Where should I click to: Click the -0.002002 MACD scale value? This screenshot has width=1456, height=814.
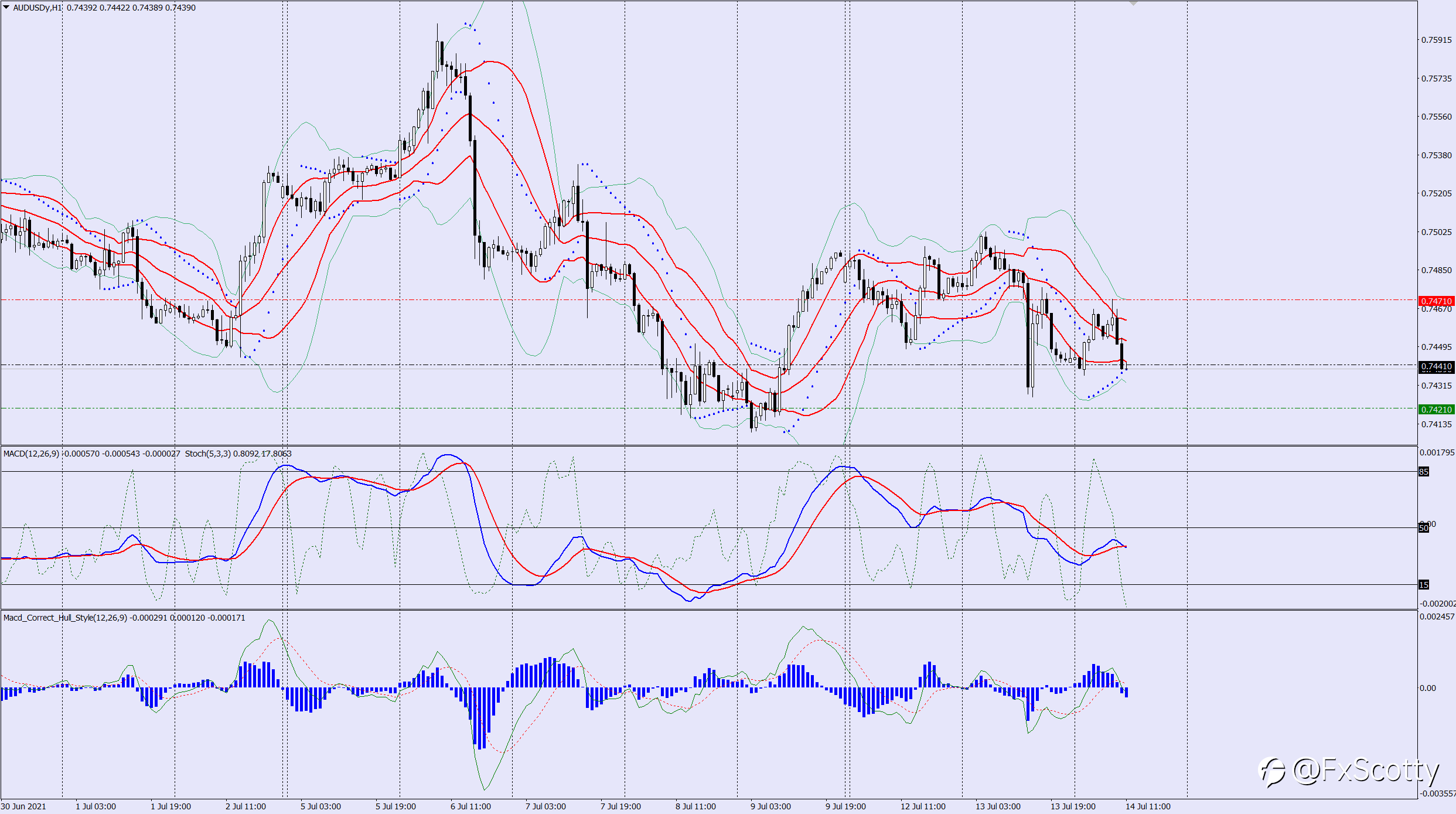tap(1437, 604)
